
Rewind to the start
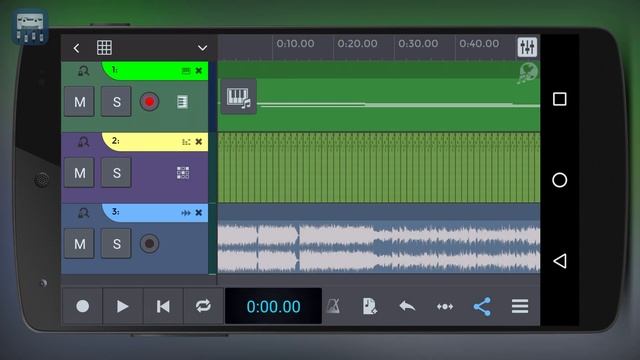coord(163,306)
